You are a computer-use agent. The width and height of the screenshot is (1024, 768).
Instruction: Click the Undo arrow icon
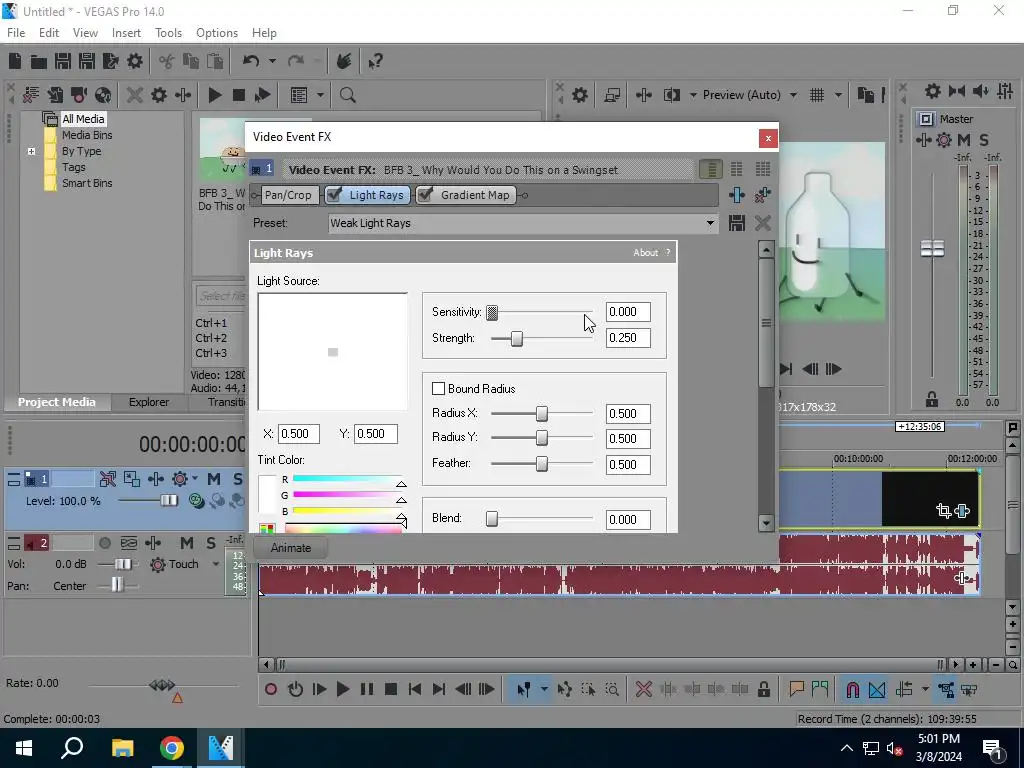tap(251, 61)
